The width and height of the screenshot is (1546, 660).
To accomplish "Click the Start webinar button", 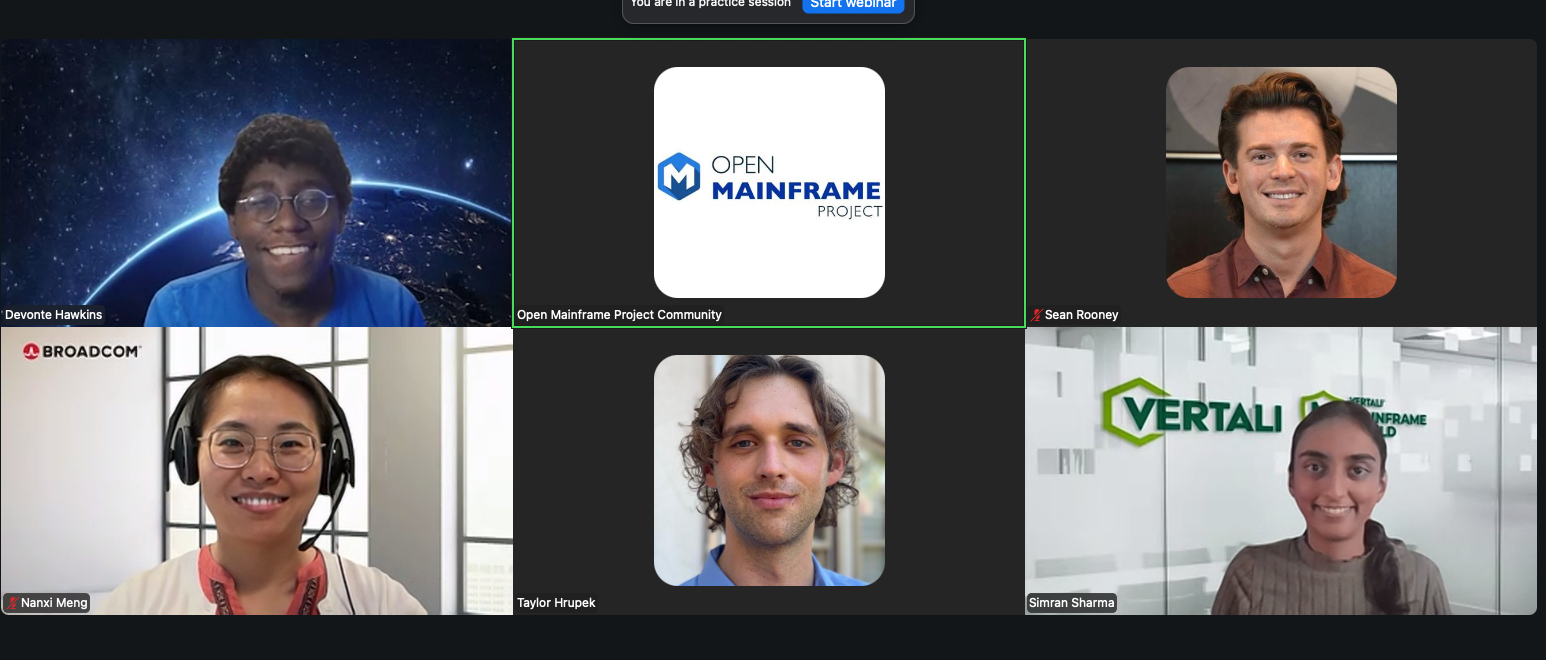I will click(852, 5).
